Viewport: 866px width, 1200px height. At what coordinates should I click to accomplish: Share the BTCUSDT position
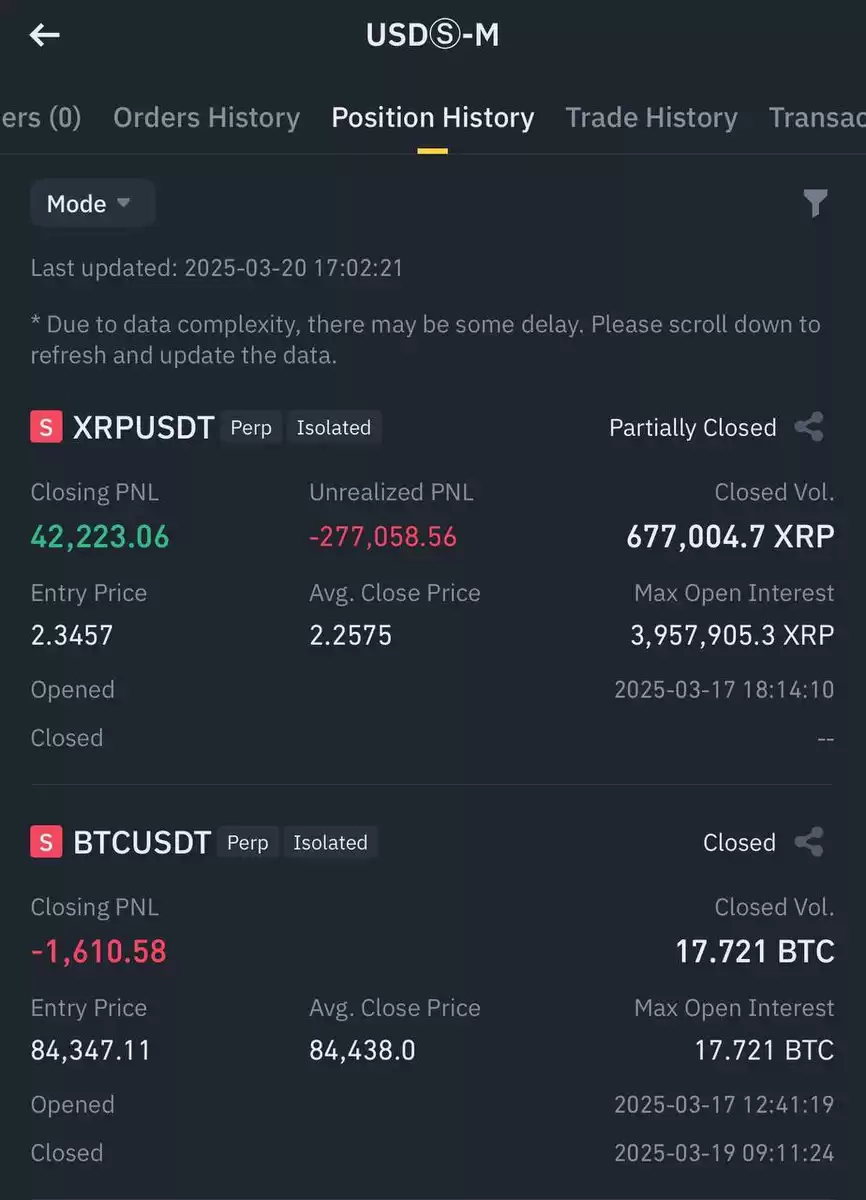point(809,842)
